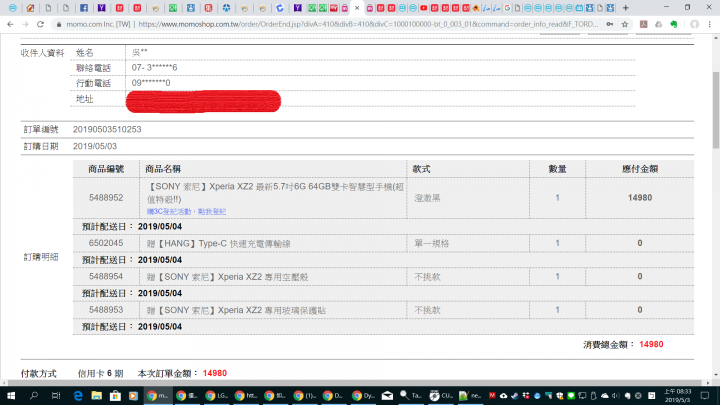Image resolution: width=720 pixels, height=405 pixels.
Task: Click the Xperia XZ2 專用空壓殼 item name
Action: [x=228, y=277]
